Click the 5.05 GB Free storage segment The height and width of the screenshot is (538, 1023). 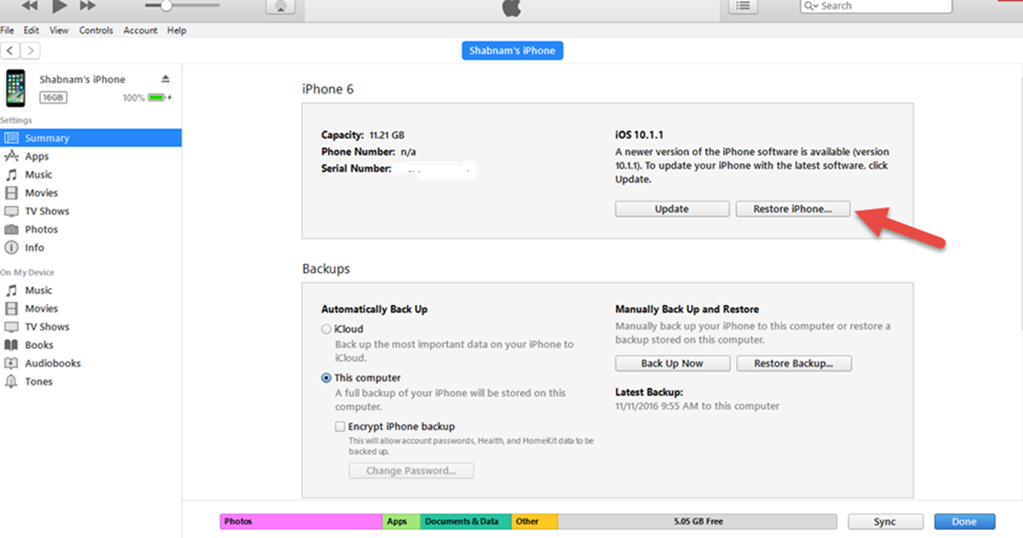coord(697,521)
